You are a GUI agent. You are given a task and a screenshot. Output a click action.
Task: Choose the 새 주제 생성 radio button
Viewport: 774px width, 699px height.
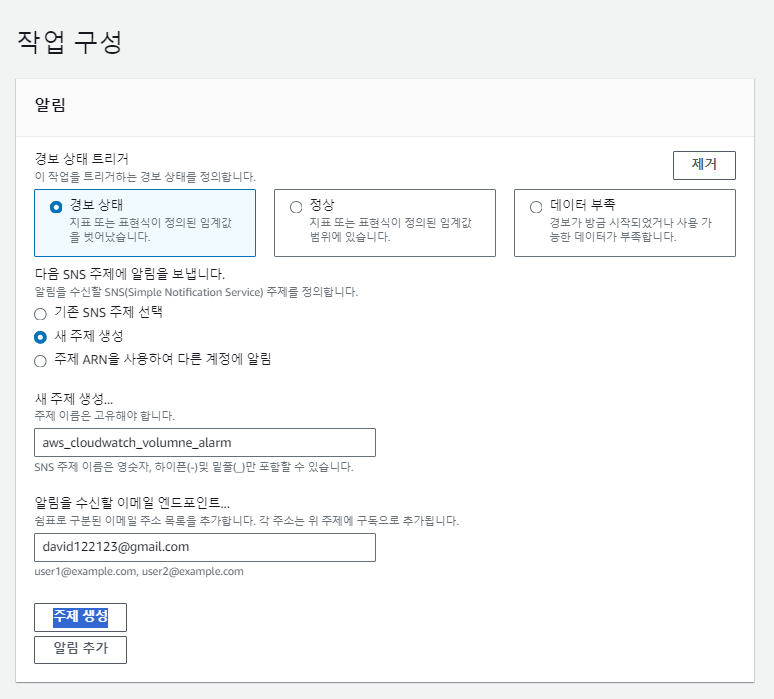pyautogui.click(x=41, y=337)
